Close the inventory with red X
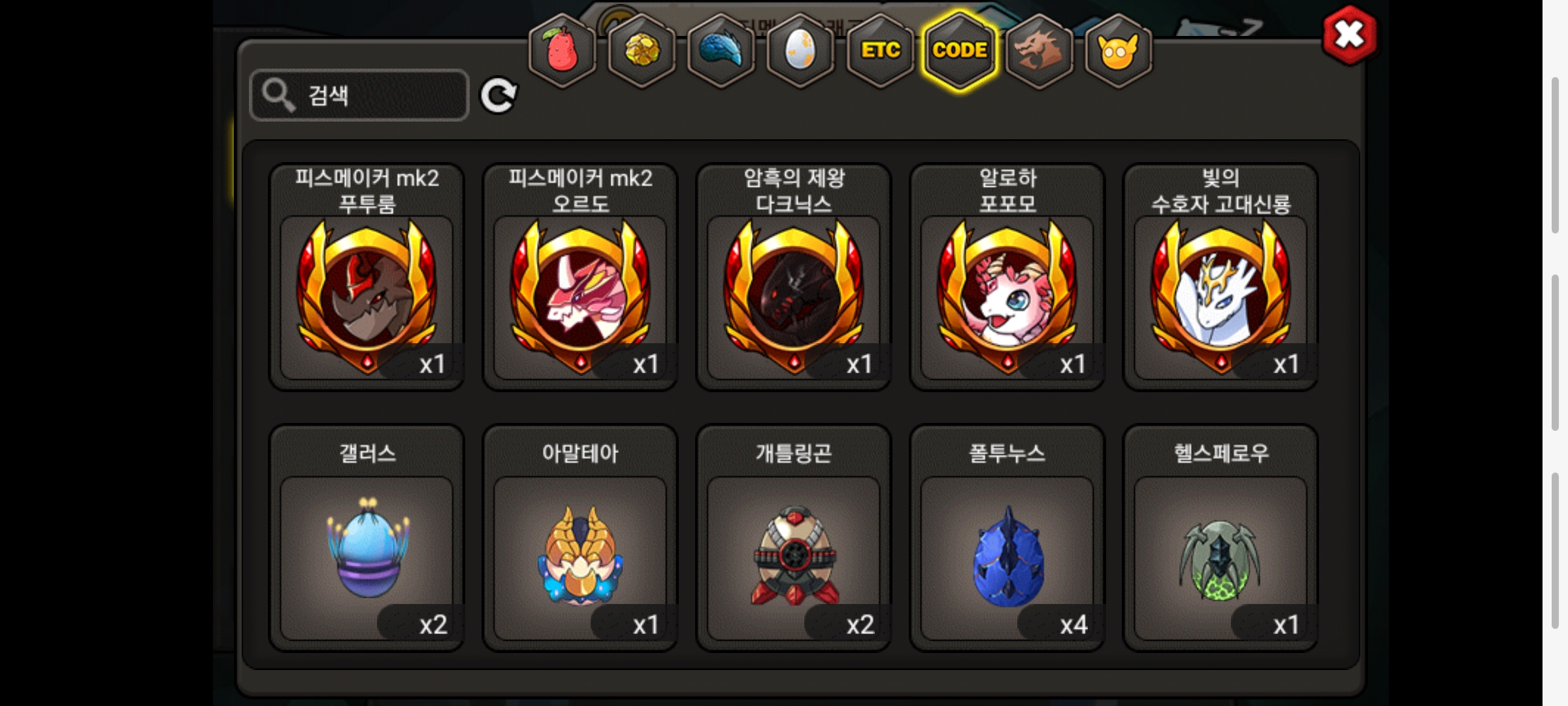This screenshot has width=1568, height=706. 1349,35
